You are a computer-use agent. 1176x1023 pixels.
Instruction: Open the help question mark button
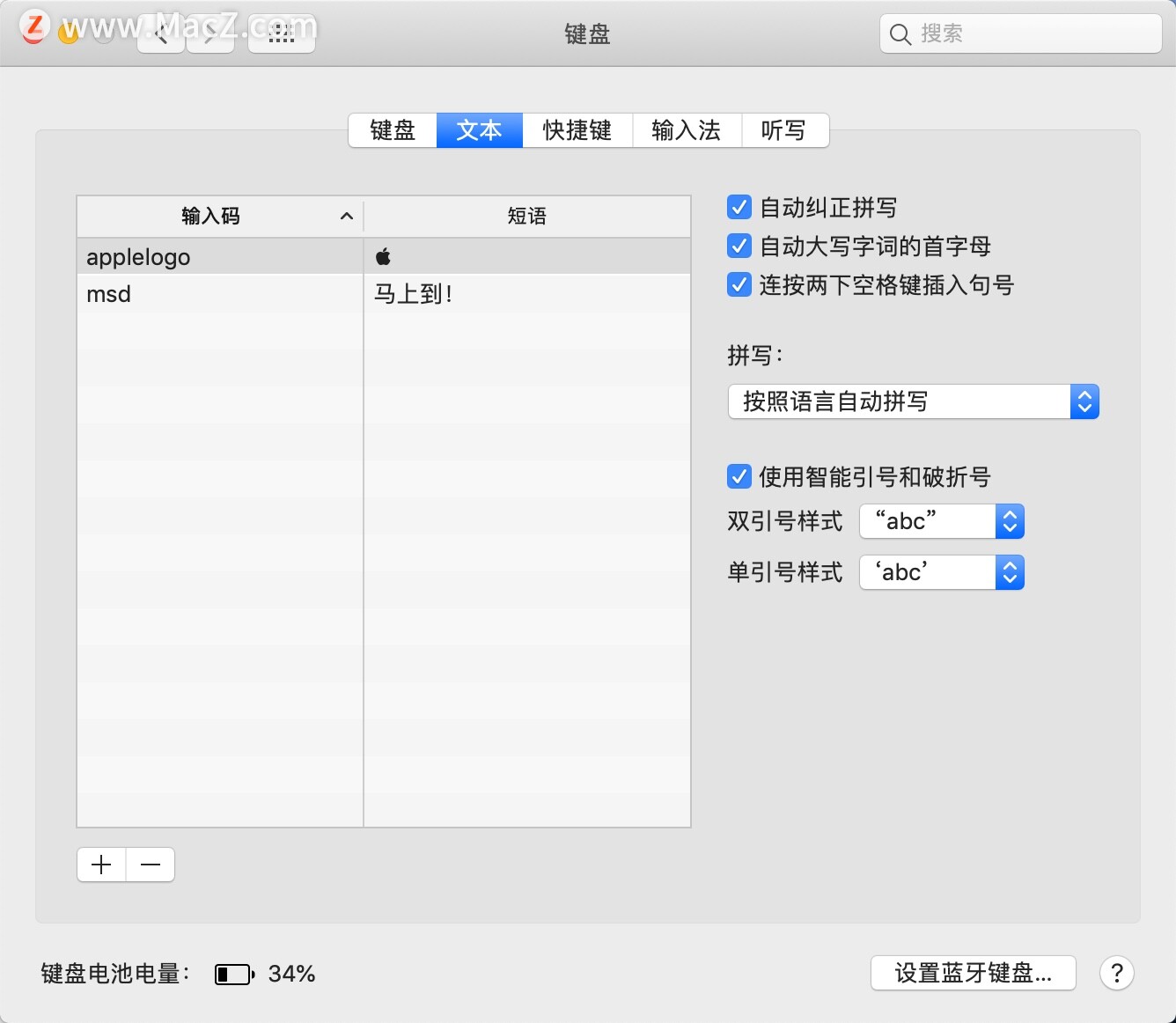[x=1116, y=973]
